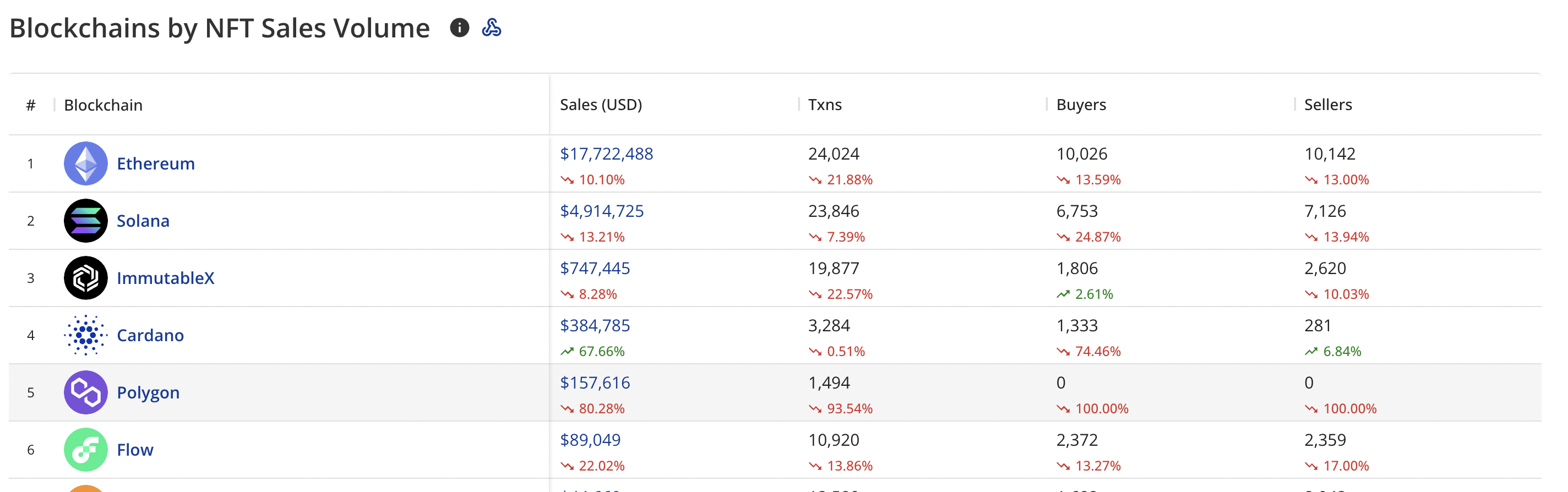Sort by Sales (USD) column header
This screenshot has height=492, width=1568.
point(601,105)
